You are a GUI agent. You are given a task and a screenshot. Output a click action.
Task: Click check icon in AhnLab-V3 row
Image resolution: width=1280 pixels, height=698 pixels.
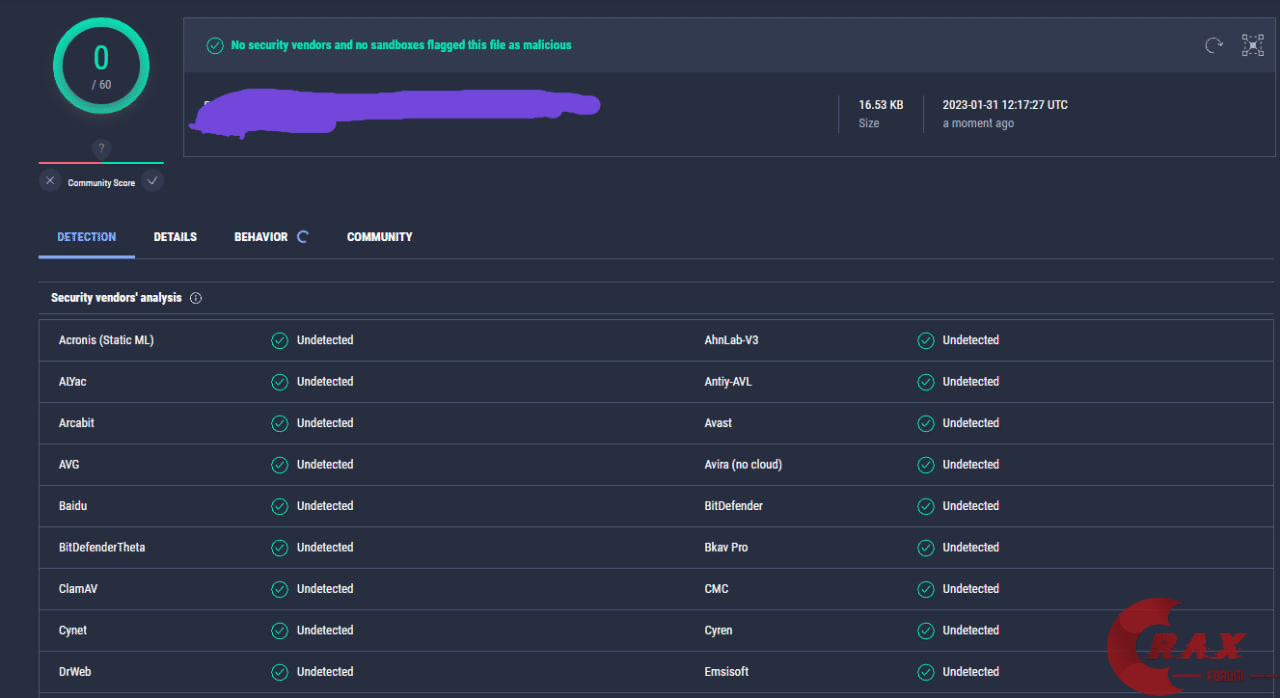[x=926, y=340]
